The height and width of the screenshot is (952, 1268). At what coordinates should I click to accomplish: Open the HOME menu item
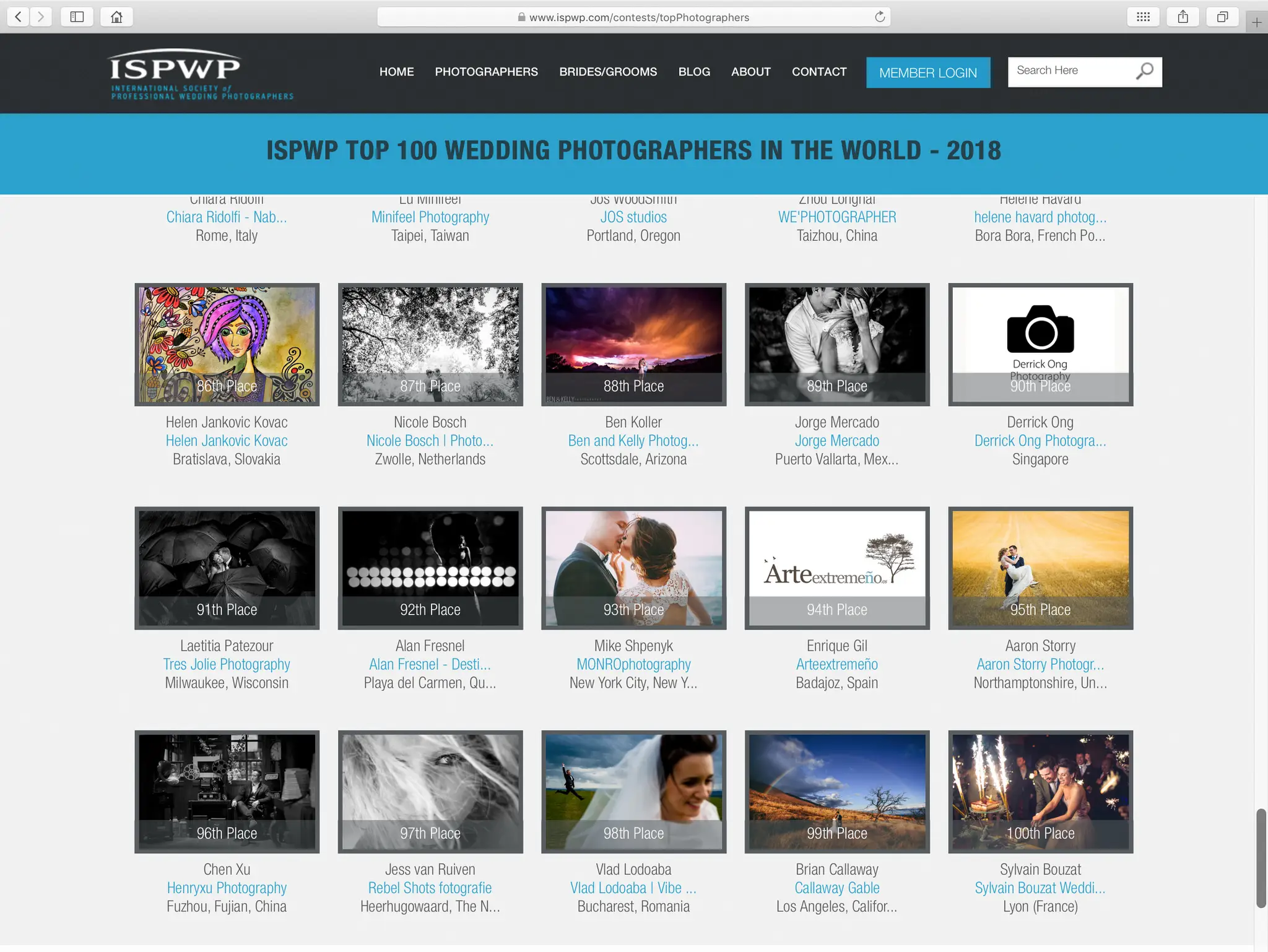click(x=396, y=72)
